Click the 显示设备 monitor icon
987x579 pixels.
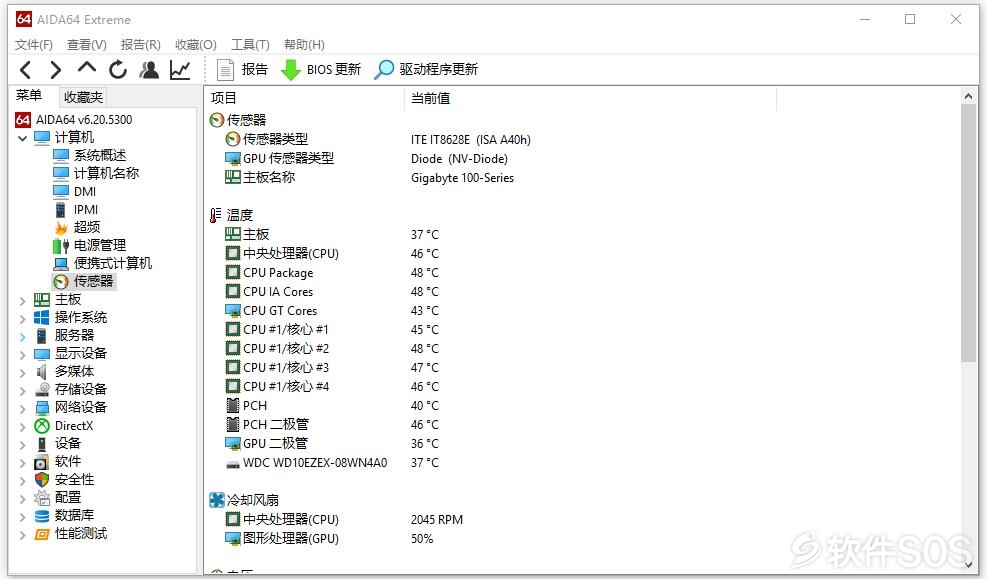coord(42,354)
